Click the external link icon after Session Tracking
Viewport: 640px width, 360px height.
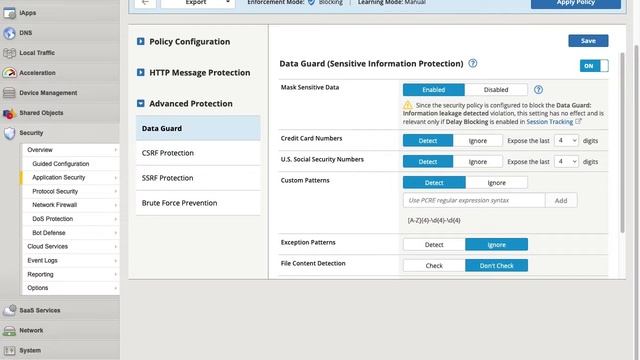578,121
